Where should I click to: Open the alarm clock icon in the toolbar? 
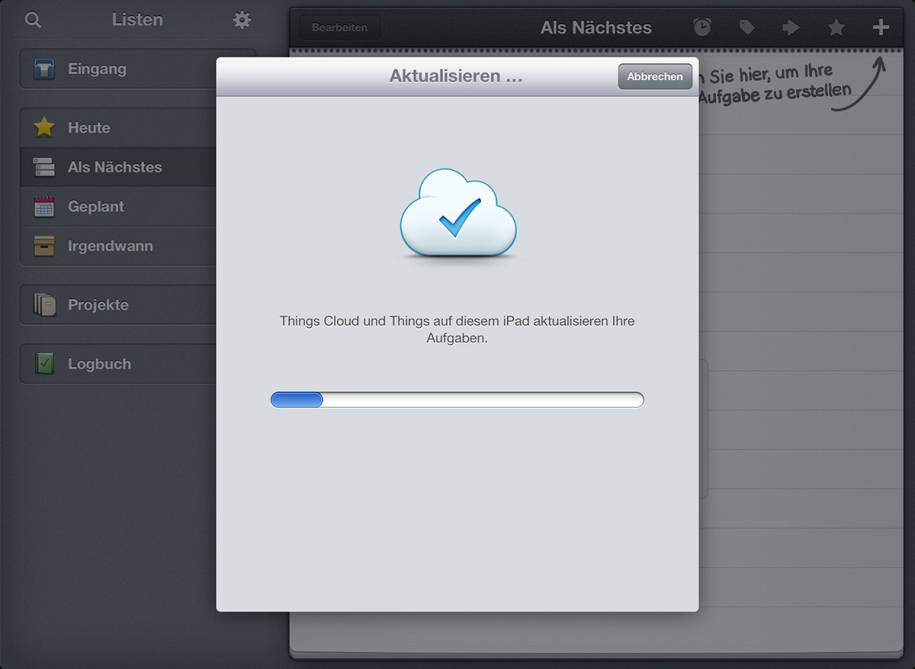pyautogui.click(x=701, y=27)
